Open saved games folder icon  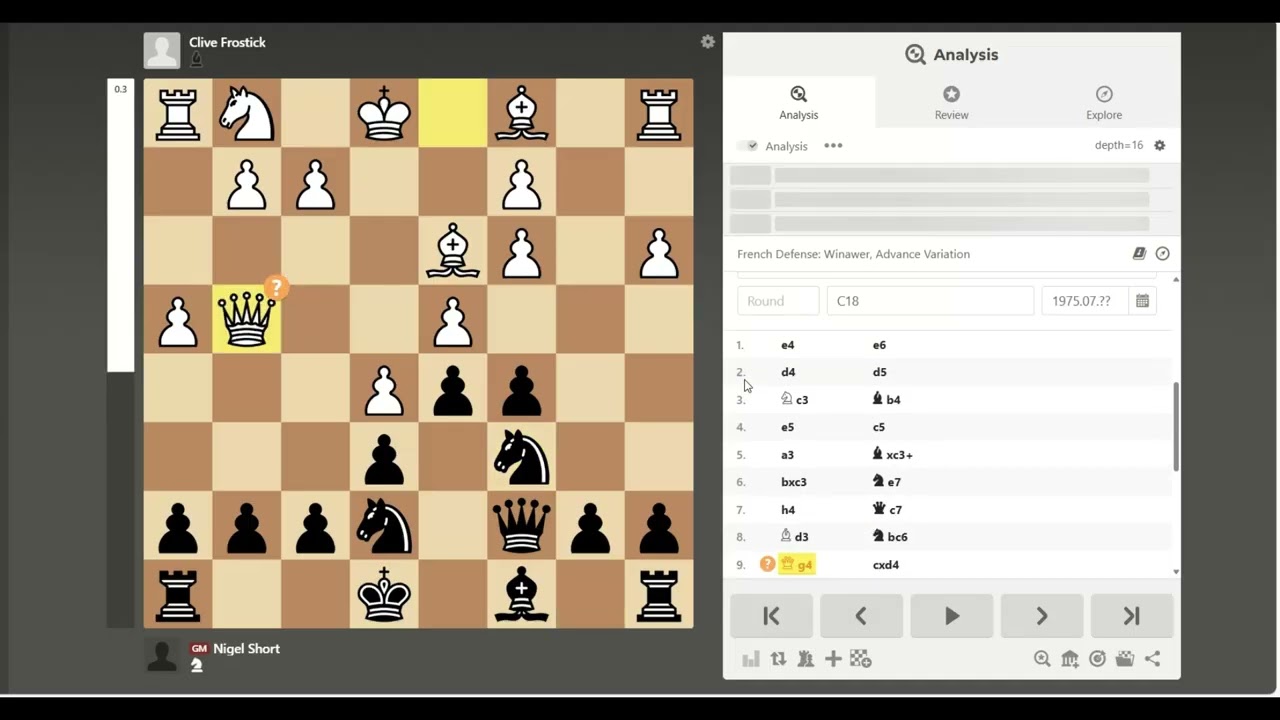pyautogui.click(x=1125, y=659)
